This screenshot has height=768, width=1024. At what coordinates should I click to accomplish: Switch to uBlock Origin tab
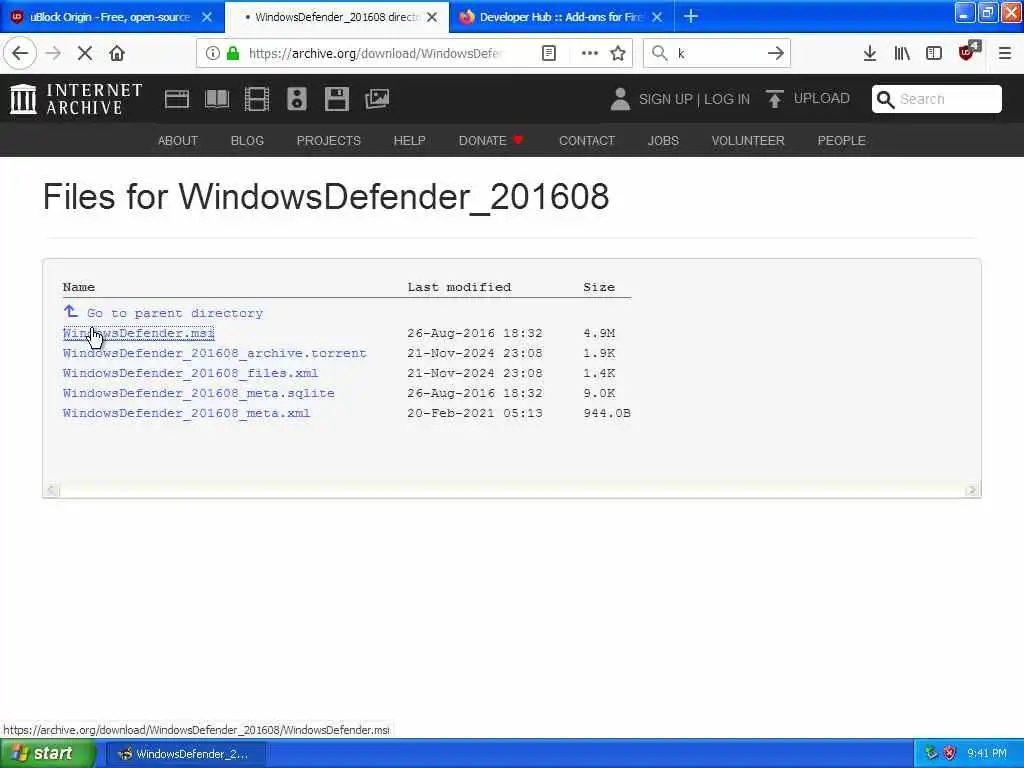click(112, 17)
